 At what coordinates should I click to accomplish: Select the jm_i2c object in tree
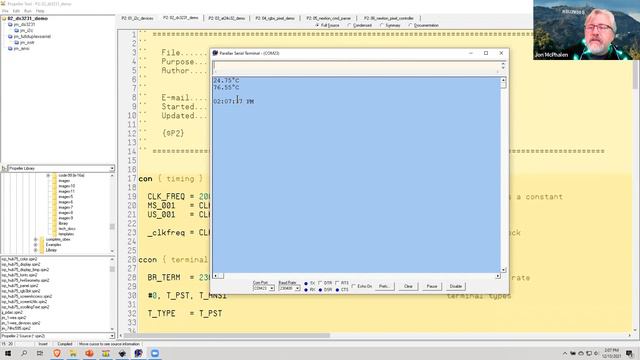coord(26,31)
